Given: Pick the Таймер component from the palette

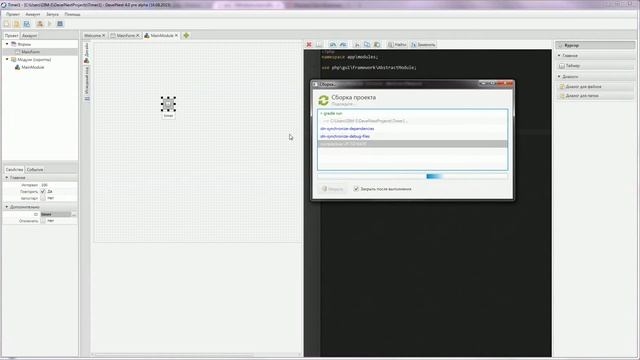Looking at the screenshot, I should coord(595,66).
